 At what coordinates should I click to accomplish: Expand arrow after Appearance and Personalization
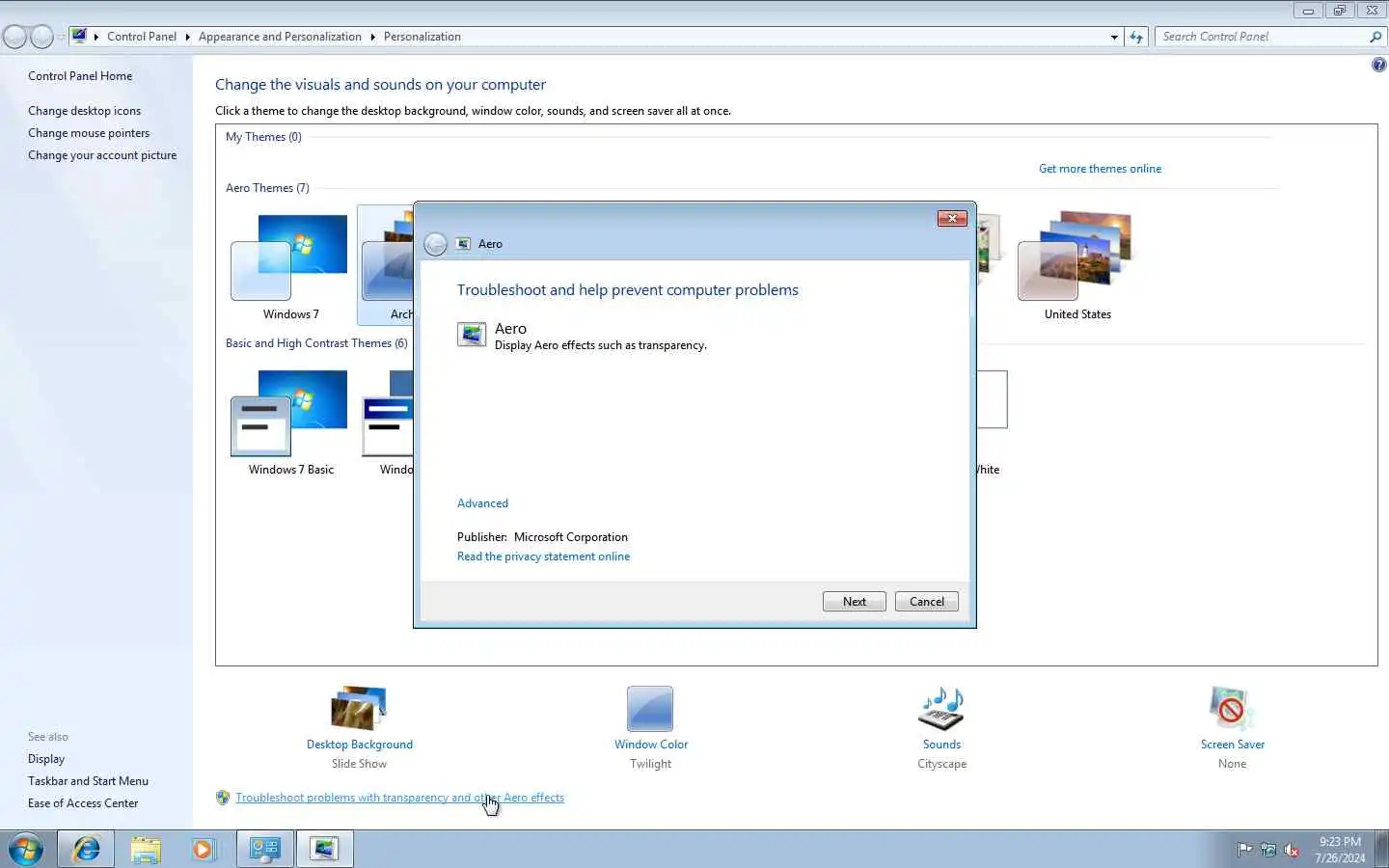372,37
